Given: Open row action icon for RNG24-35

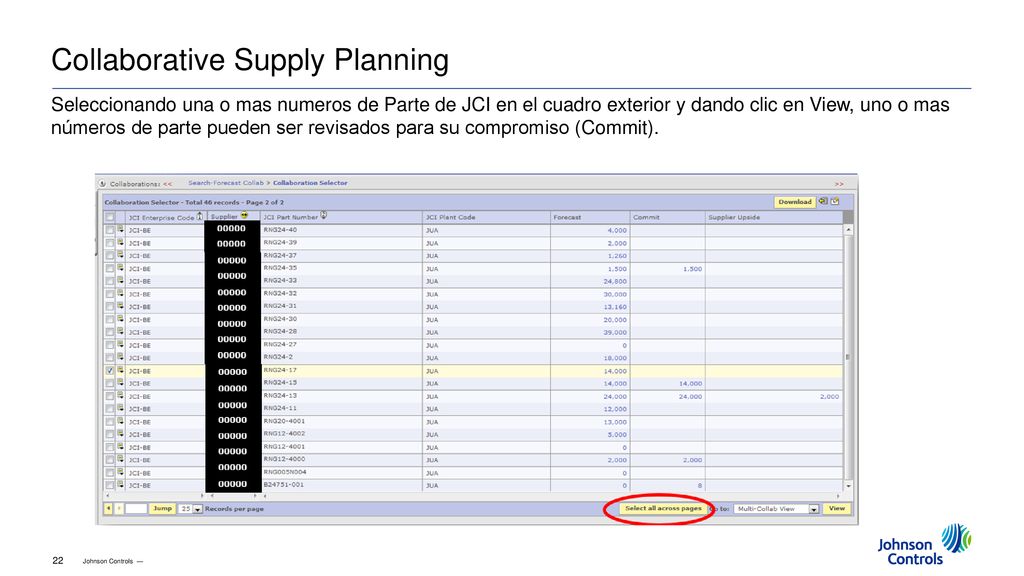Looking at the screenshot, I should [x=121, y=268].
